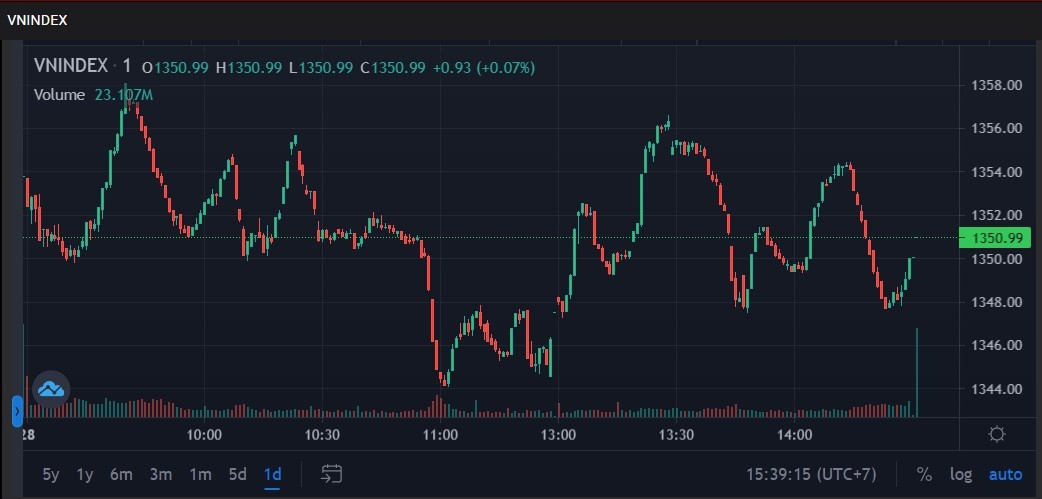The image size is (1042, 499).
Task: Open chart settings gear icon
Action: (x=996, y=434)
